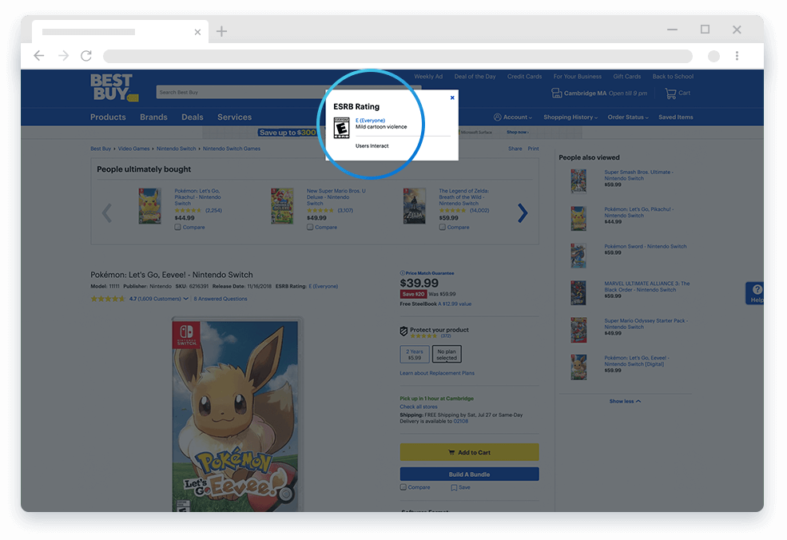Click E (Everyone) ESRB rating link
Viewport: 787px width, 540px height.
pyautogui.click(x=323, y=286)
